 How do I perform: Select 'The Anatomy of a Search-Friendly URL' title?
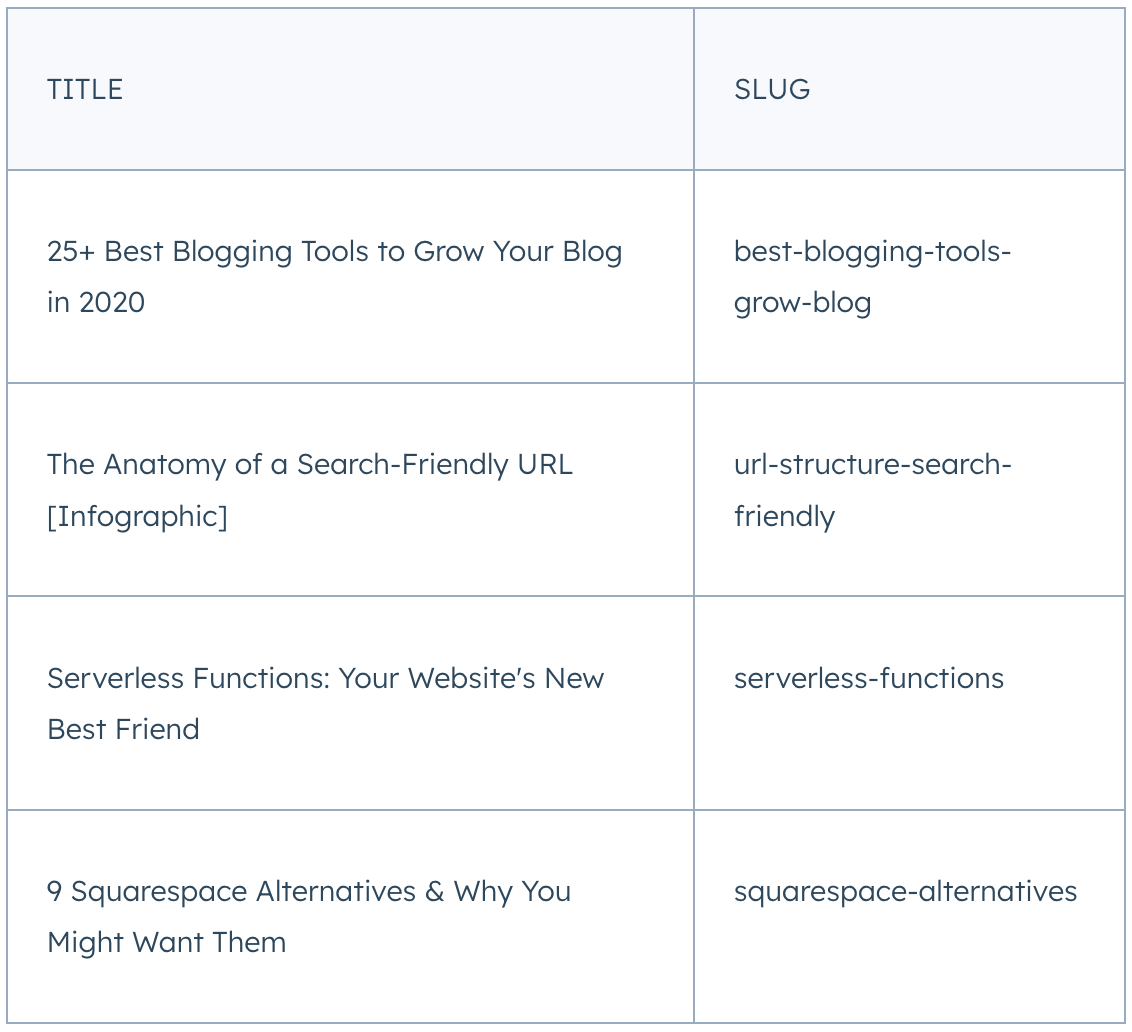click(x=310, y=465)
